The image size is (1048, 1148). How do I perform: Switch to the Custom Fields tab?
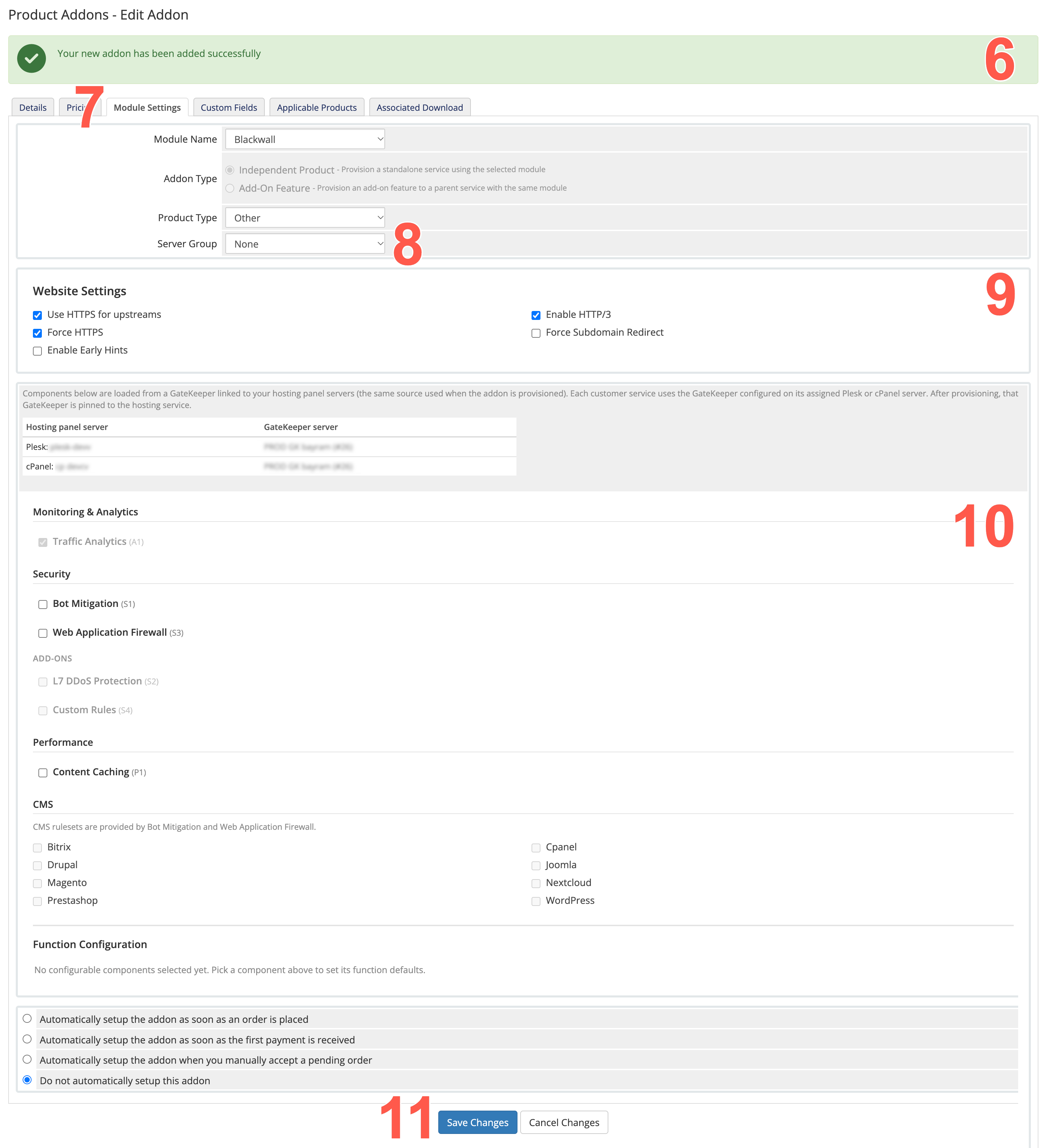pyautogui.click(x=229, y=107)
